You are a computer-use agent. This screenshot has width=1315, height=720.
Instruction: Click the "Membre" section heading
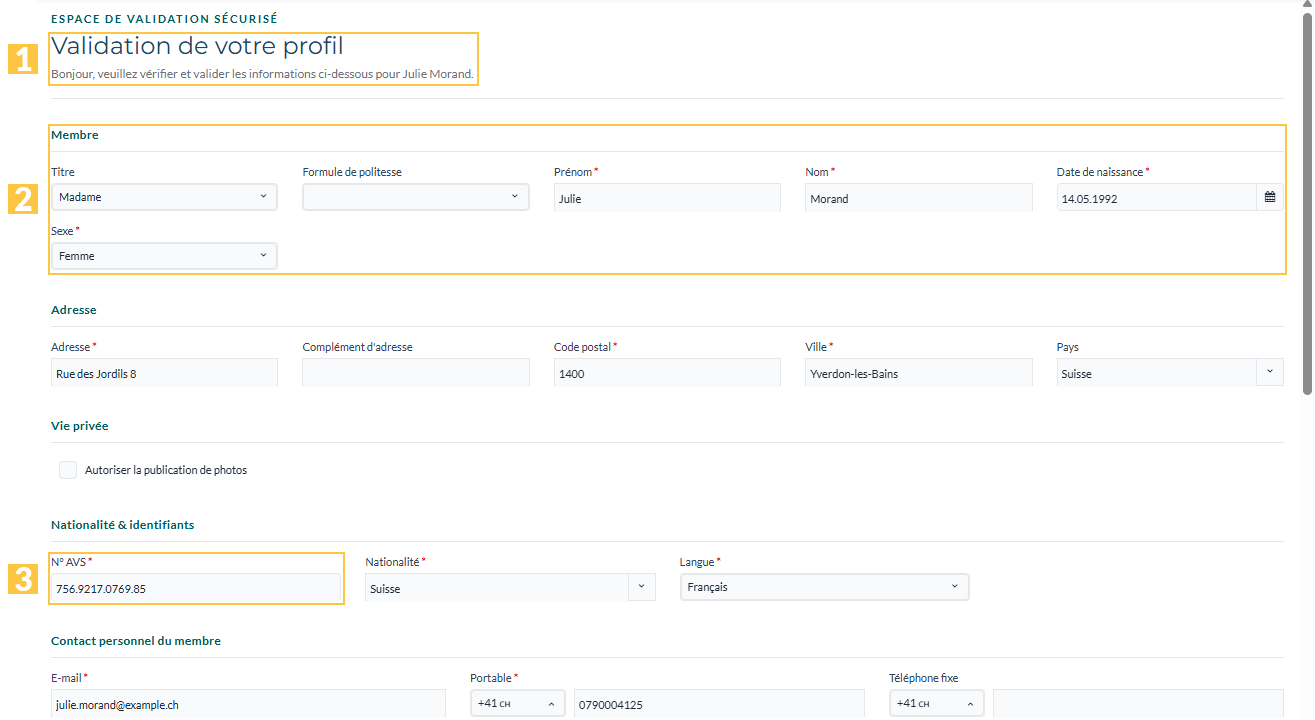75,135
